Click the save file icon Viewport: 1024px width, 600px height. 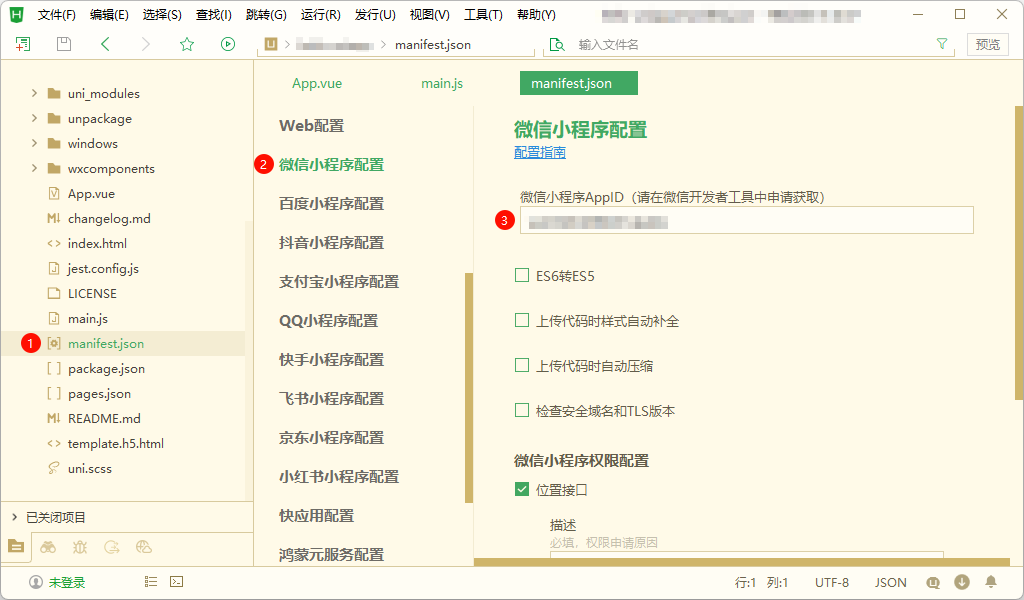(64, 44)
